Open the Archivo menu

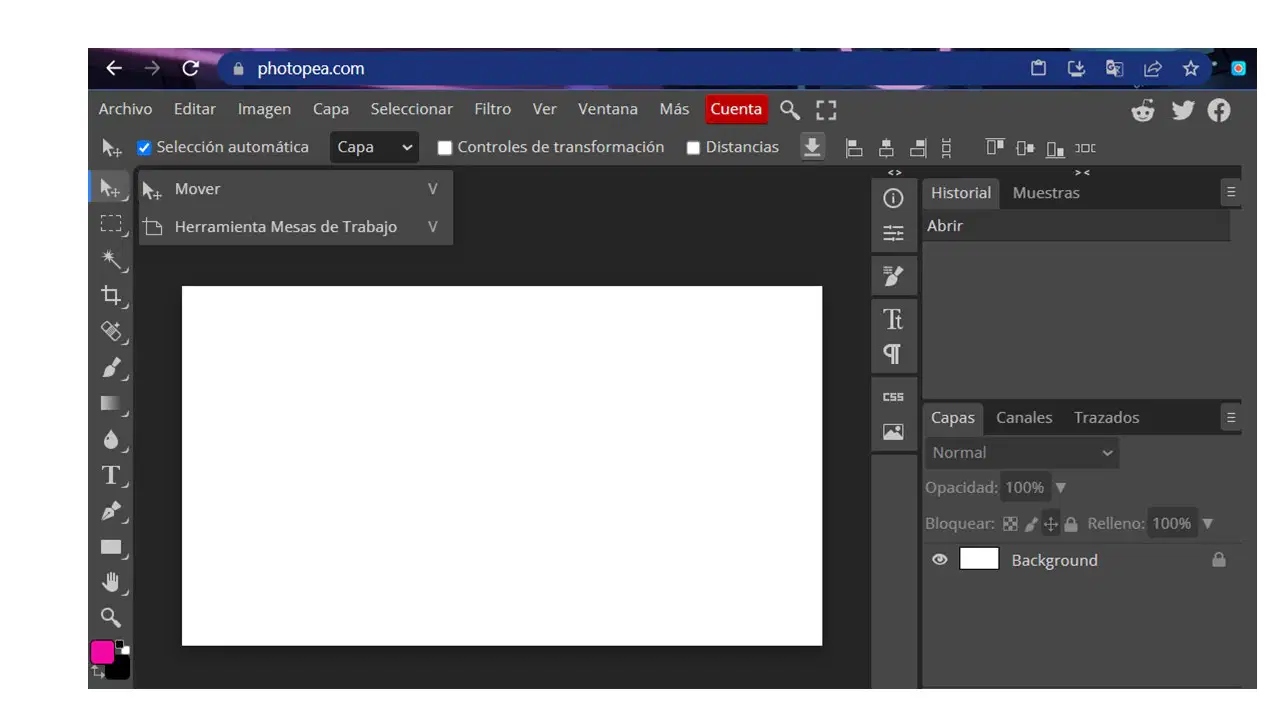point(125,109)
